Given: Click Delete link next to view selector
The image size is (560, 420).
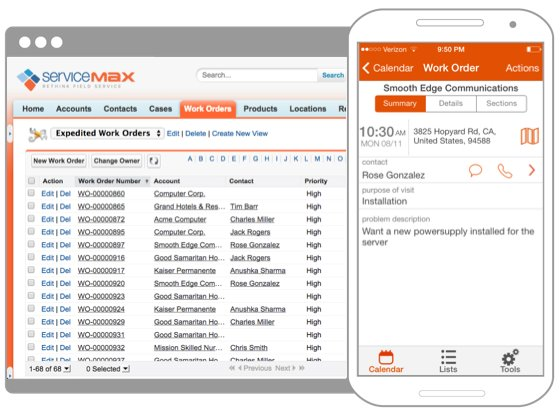Looking at the screenshot, I should pyautogui.click(x=195, y=134).
